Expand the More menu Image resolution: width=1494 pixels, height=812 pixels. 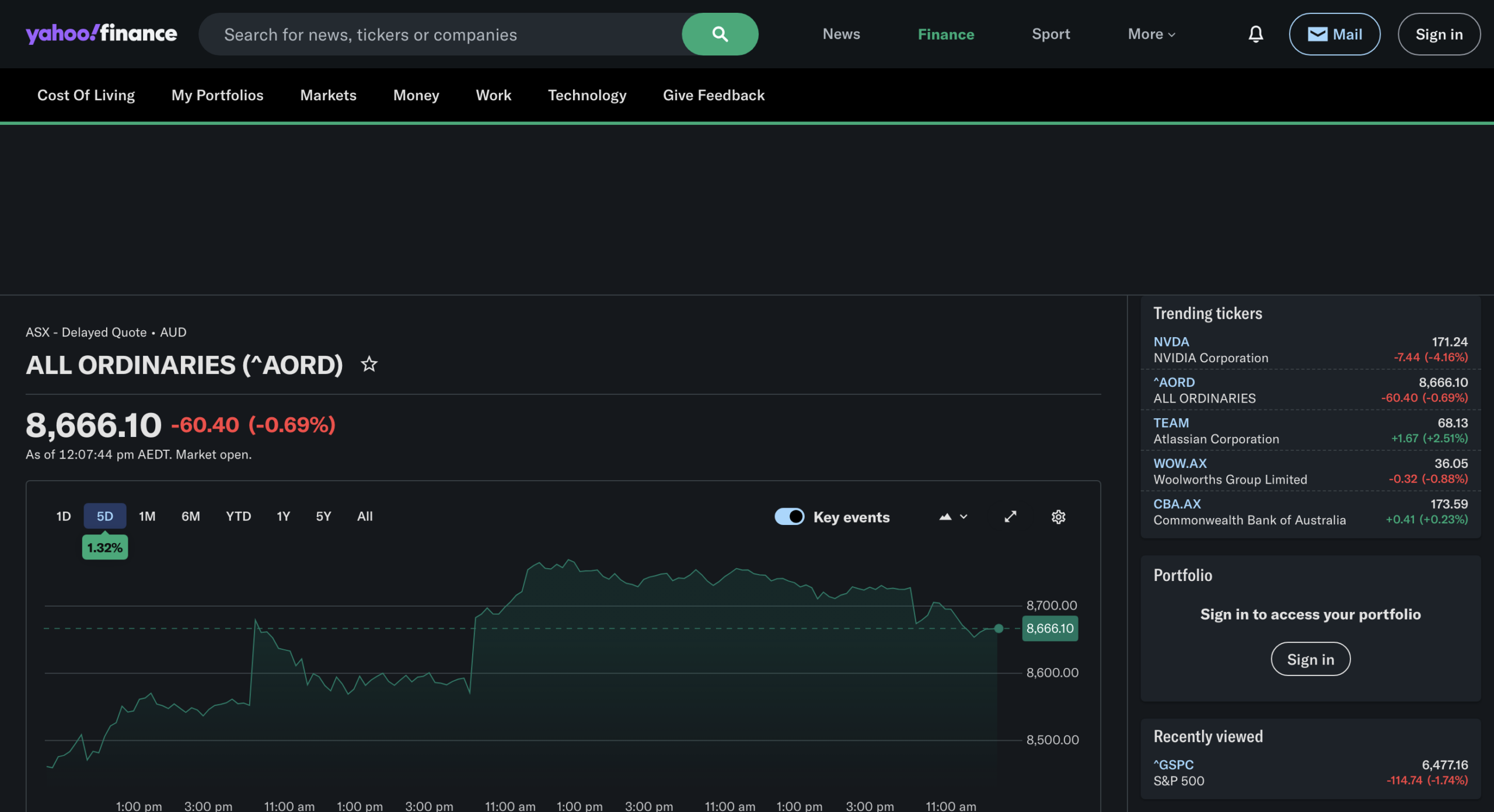point(1151,34)
